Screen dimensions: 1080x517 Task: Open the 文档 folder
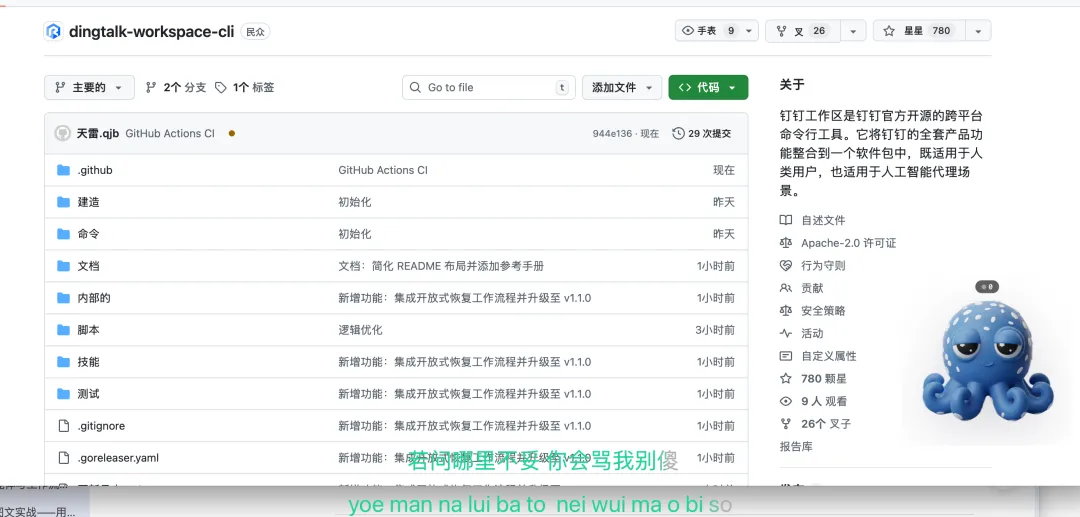[88, 266]
